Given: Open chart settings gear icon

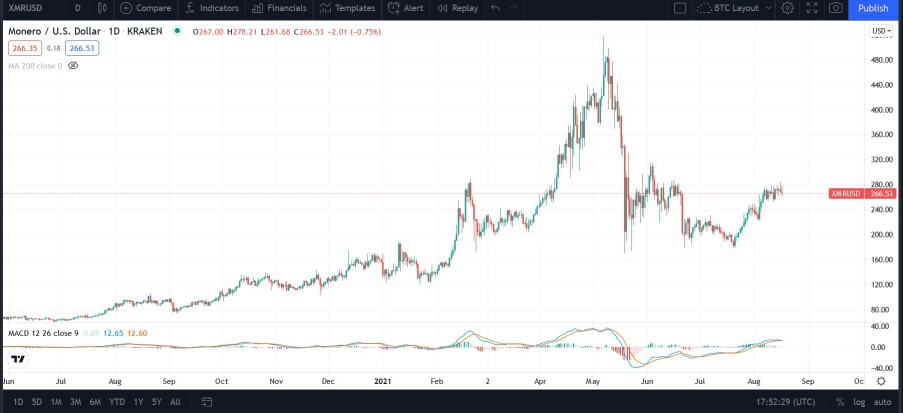Looking at the screenshot, I should pos(788,8).
